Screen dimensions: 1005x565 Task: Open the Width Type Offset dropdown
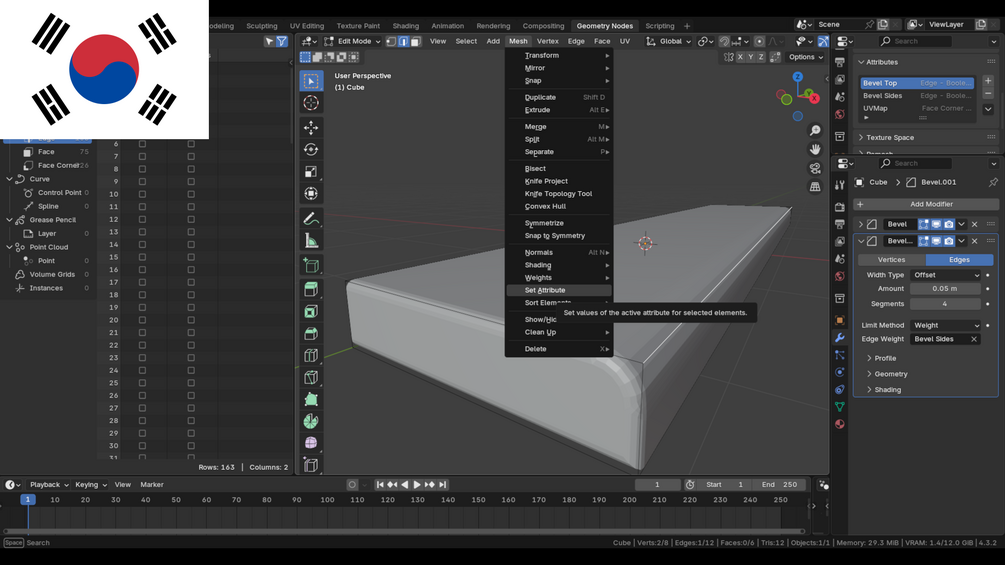[945, 275]
